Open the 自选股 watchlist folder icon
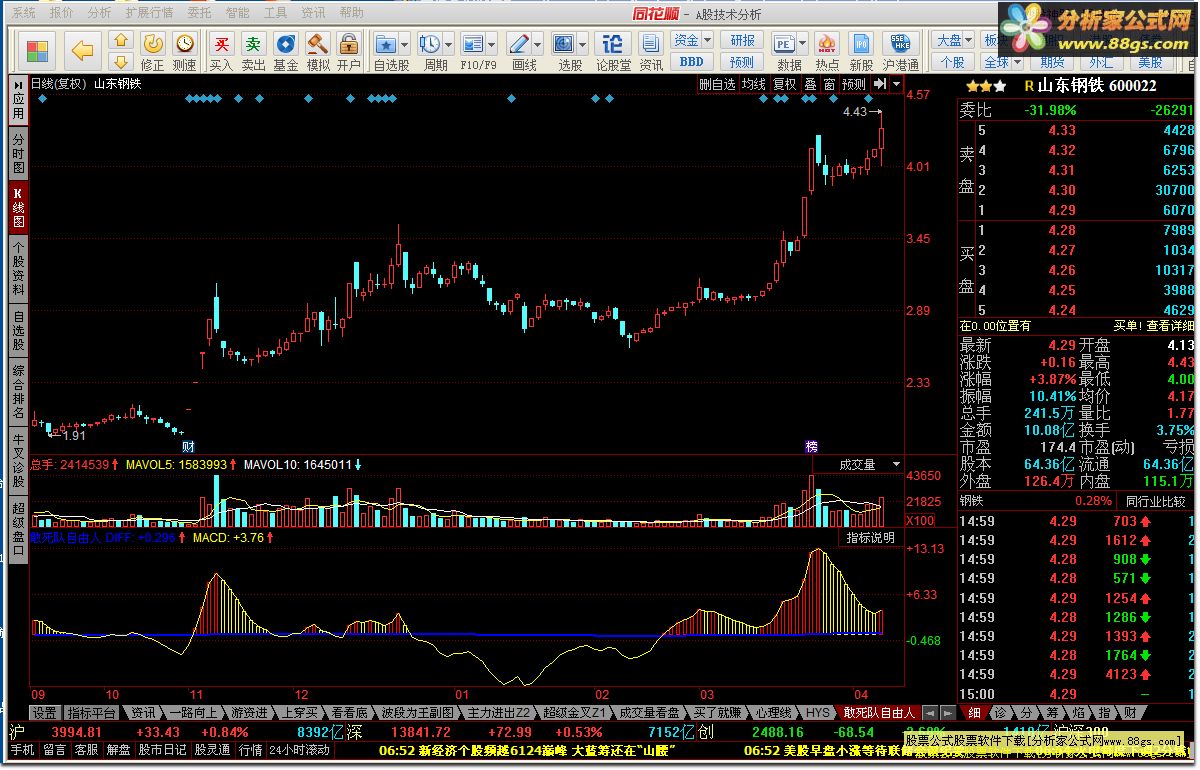The image size is (1200, 770). tap(385, 44)
